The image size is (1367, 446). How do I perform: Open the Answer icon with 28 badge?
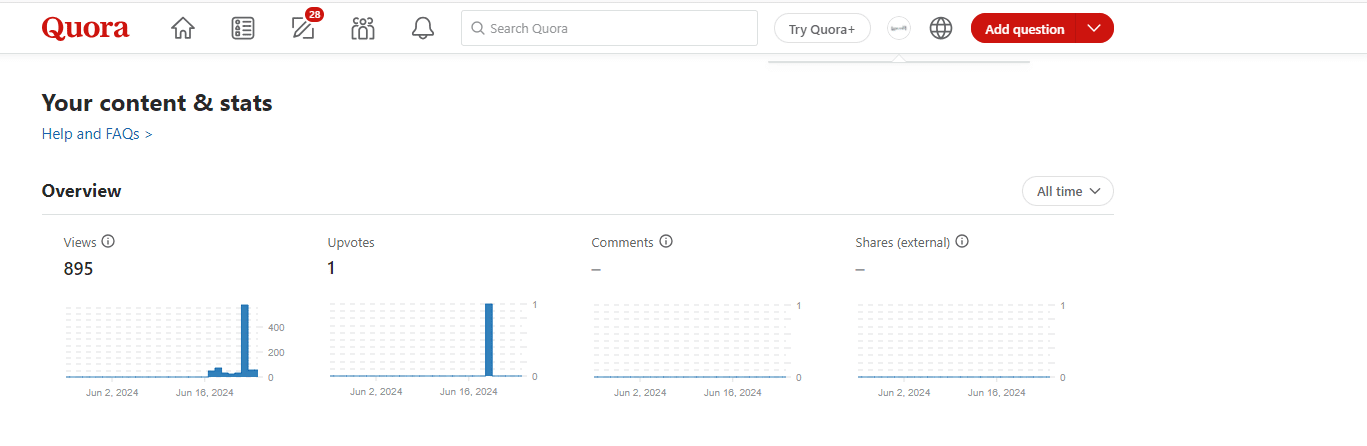pyautogui.click(x=303, y=28)
